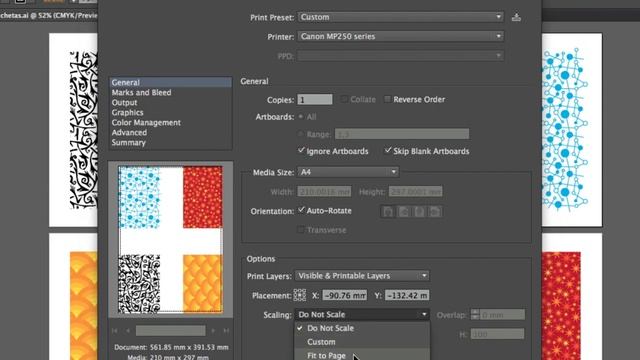
Task: Select the portrait up orientation icon
Action: [388, 211]
